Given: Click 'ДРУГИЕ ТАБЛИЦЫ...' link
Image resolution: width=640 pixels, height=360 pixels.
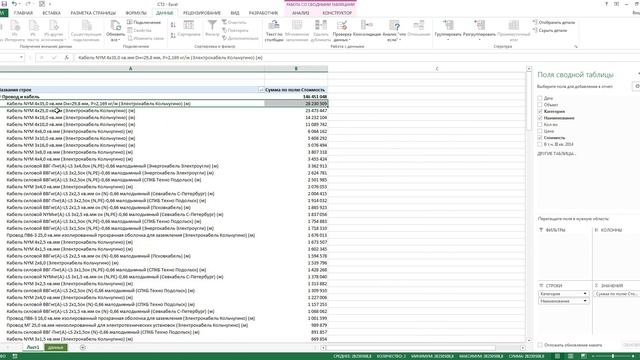Looking at the screenshot, I should click(x=556, y=154).
